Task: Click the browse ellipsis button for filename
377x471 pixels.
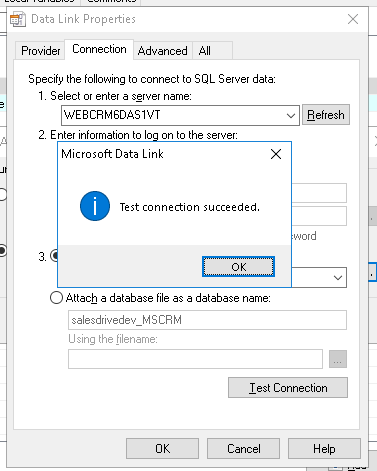Action: pyautogui.click(x=338, y=359)
